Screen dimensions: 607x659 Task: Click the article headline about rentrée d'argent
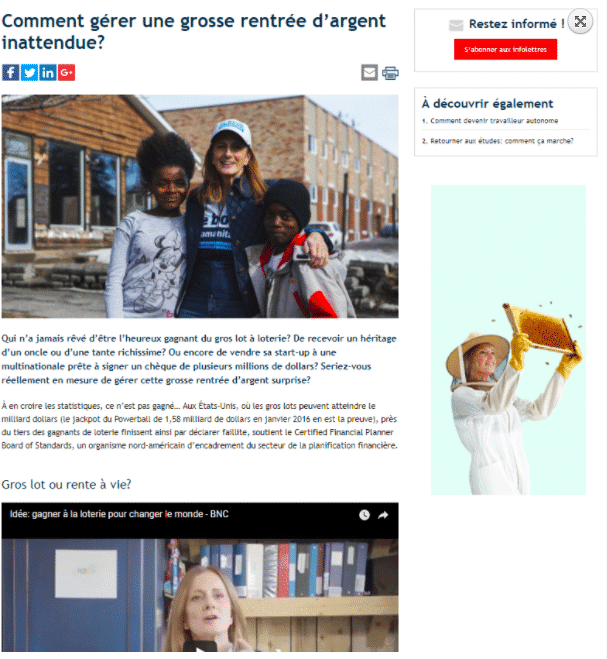193,32
